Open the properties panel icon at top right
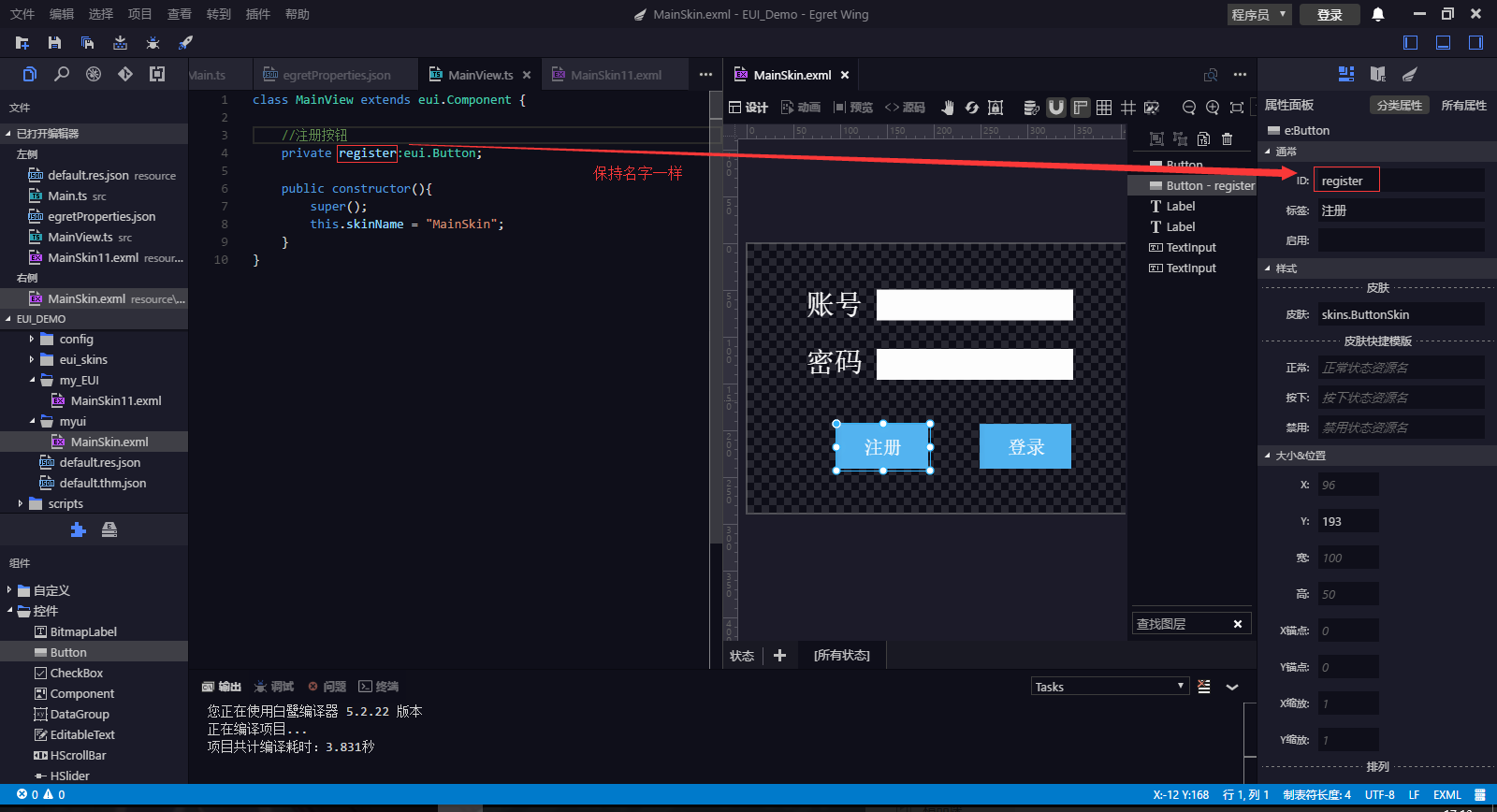This screenshot has height=812, width=1497. (x=1346, y=74)
